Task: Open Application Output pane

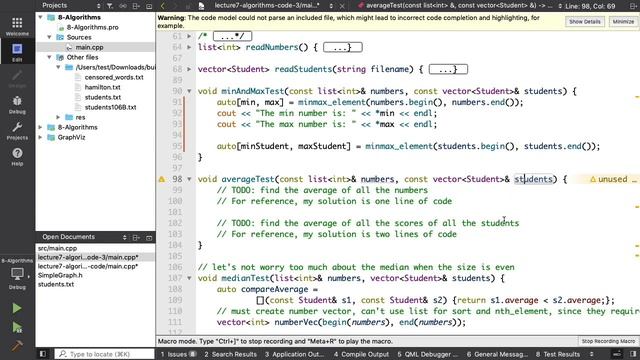Action: 294,354
